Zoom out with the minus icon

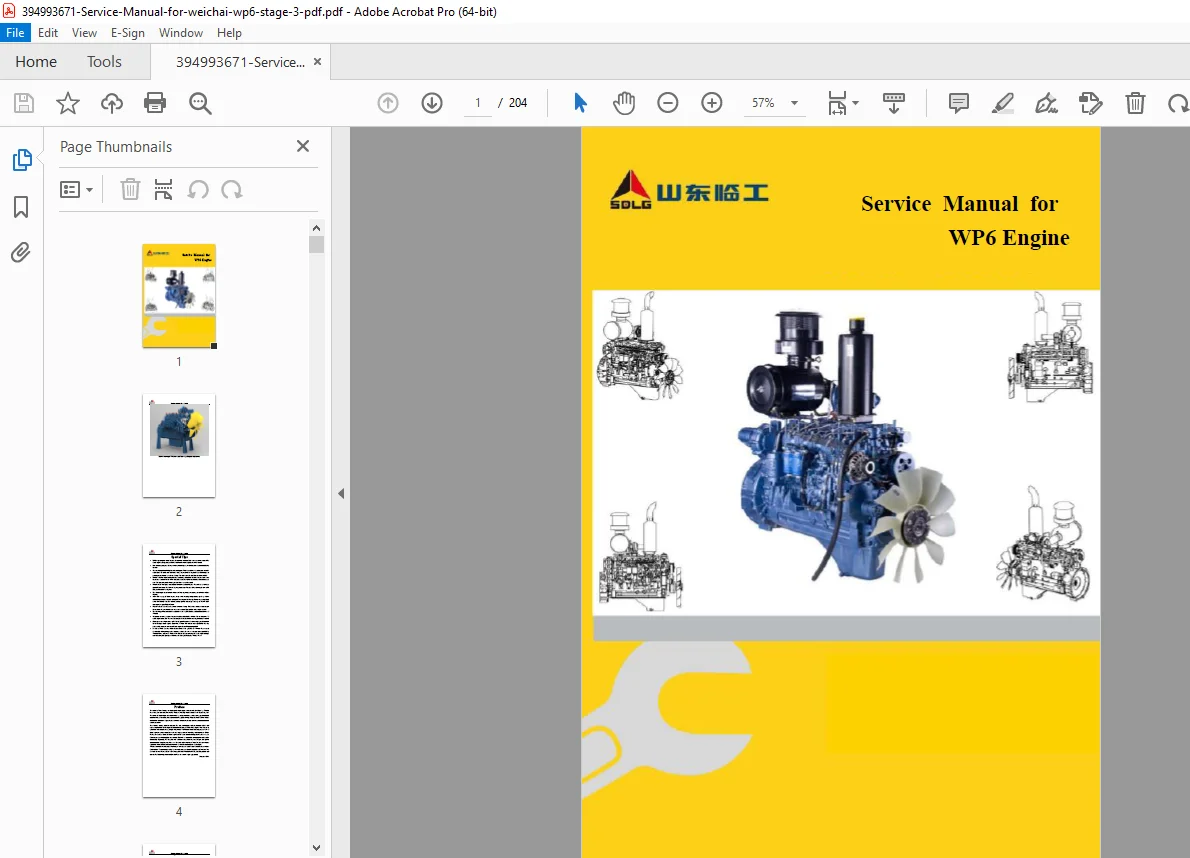pyautogui.click(x=668, y=102)
